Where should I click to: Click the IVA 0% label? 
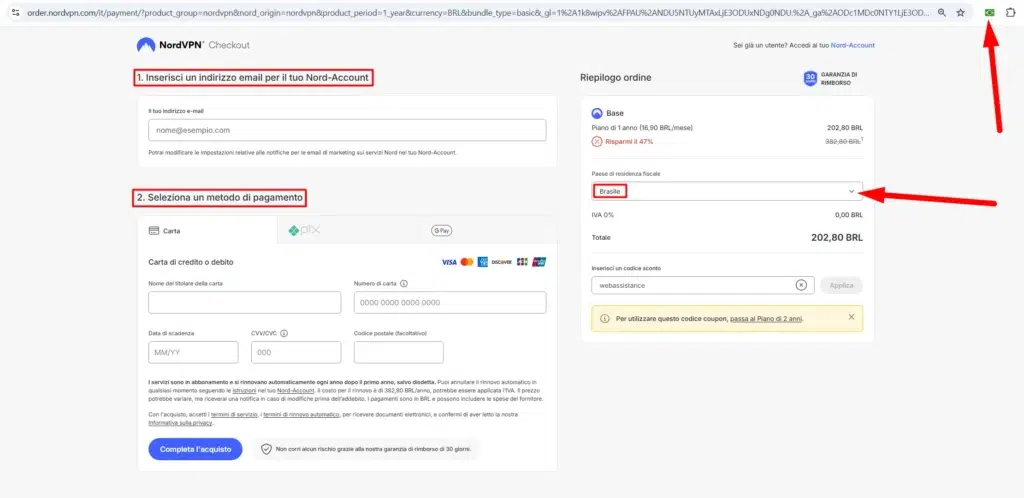(x=603, y=214)
